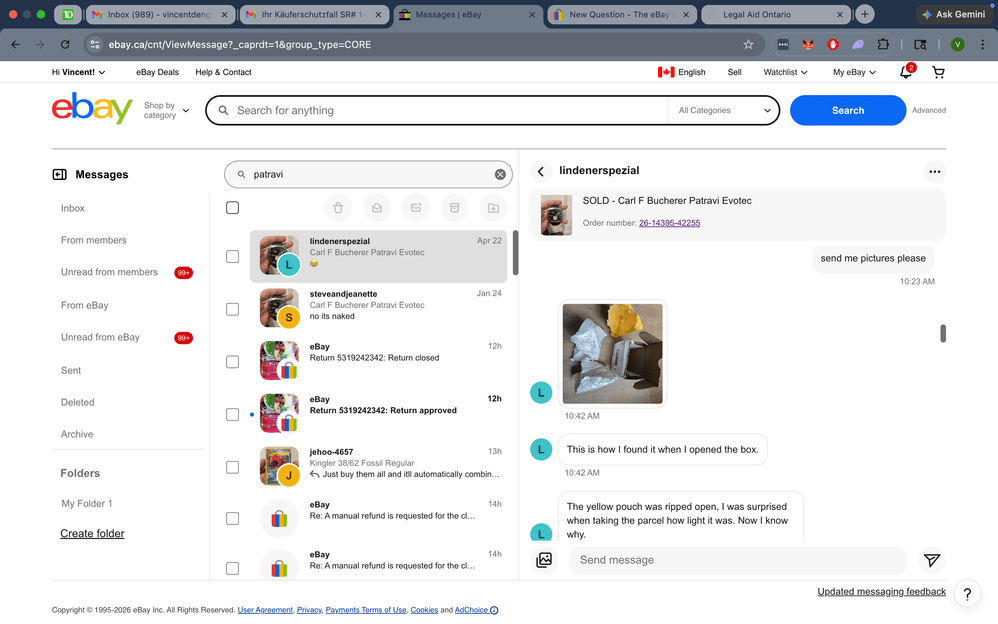Open the steveandjeanette conversation row
Image resolution: width=998 pixels, height=624 pixels.
pyautogui.click(x=379, y=309)
